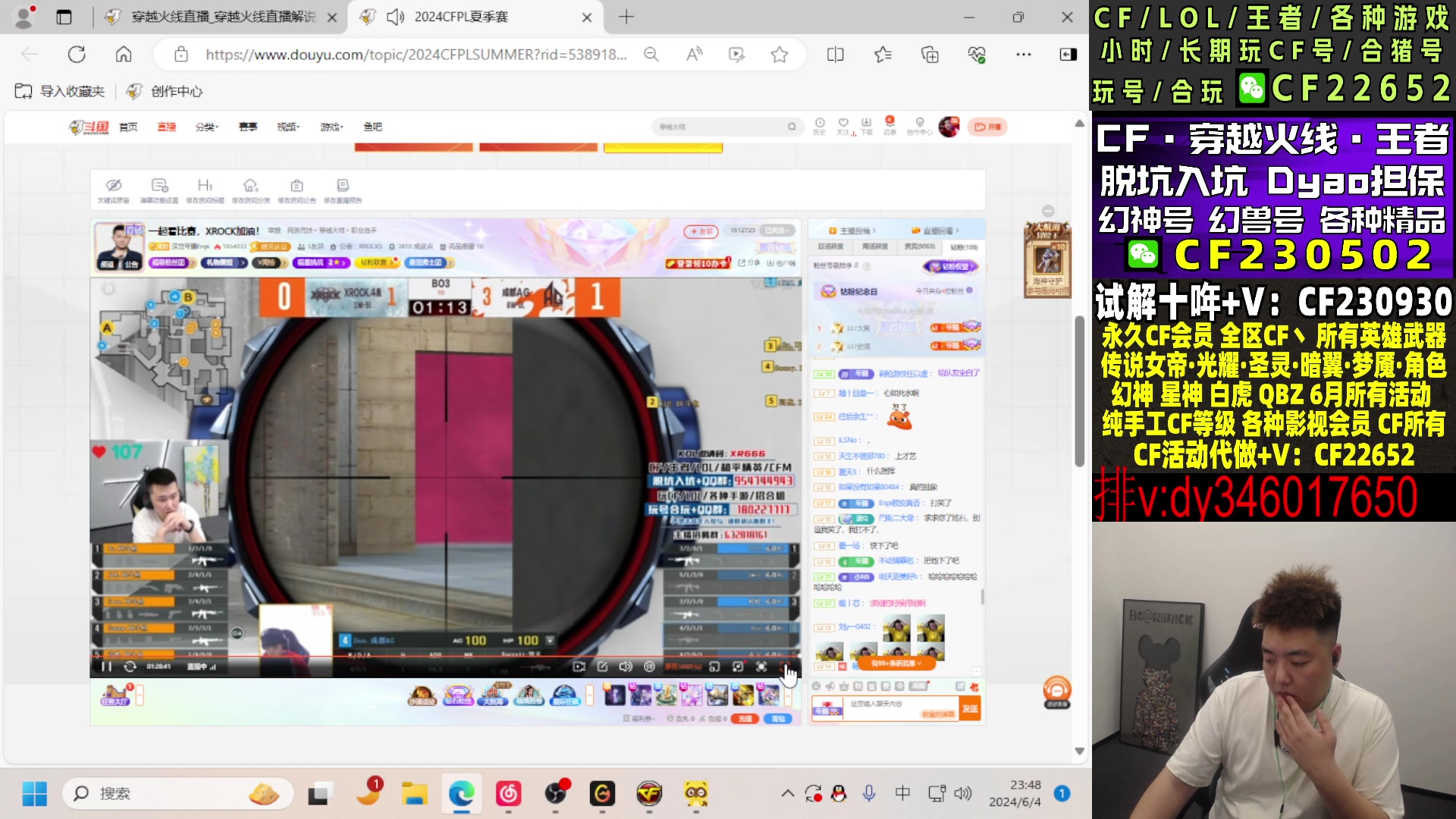Mute the stream volume icon
The width and height of the screenshot is (1456, 819).
pyautogui.click(x=626, y=667)
